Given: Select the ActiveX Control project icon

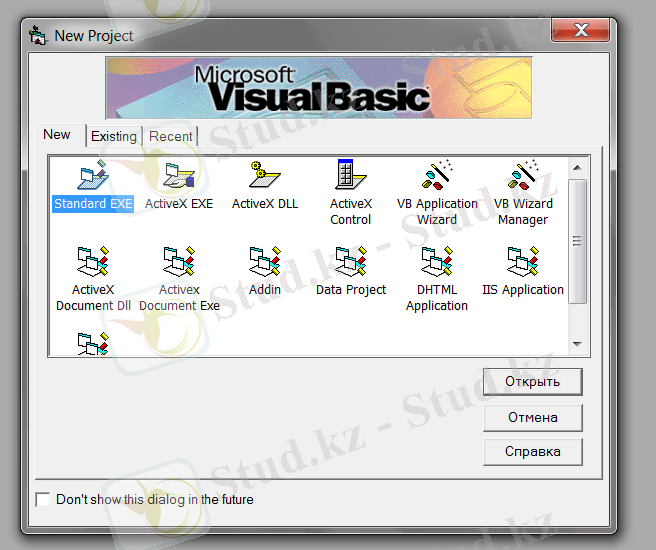Looking at the screenshot, I should pos(351,175).
